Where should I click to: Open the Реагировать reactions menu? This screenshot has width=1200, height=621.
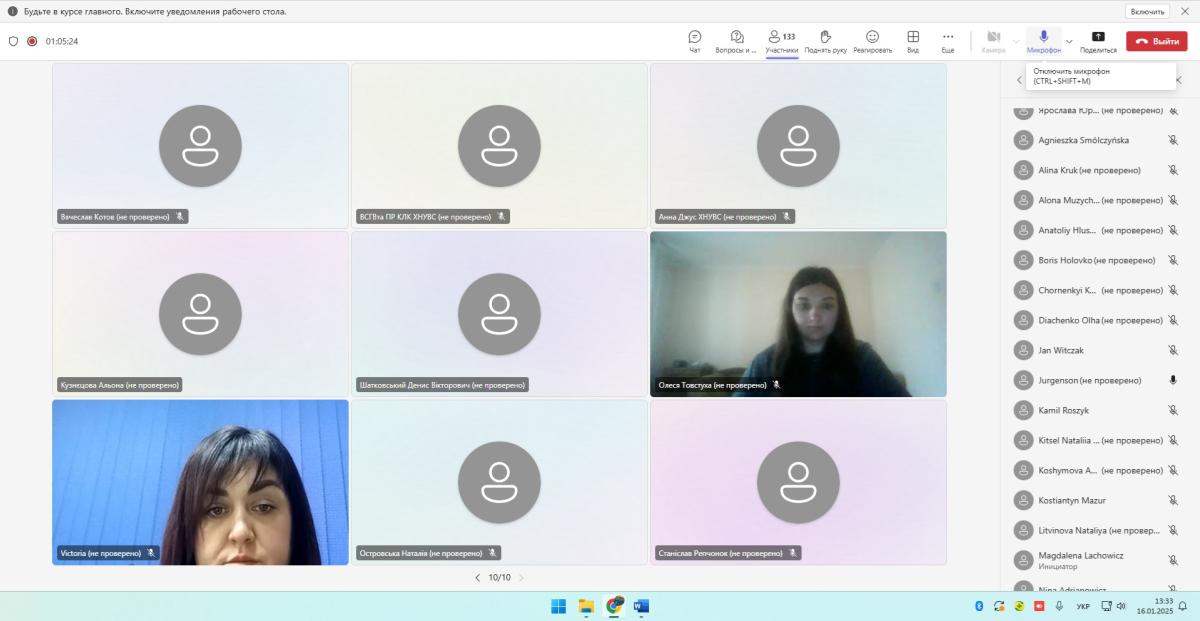(x=872, y=37)
